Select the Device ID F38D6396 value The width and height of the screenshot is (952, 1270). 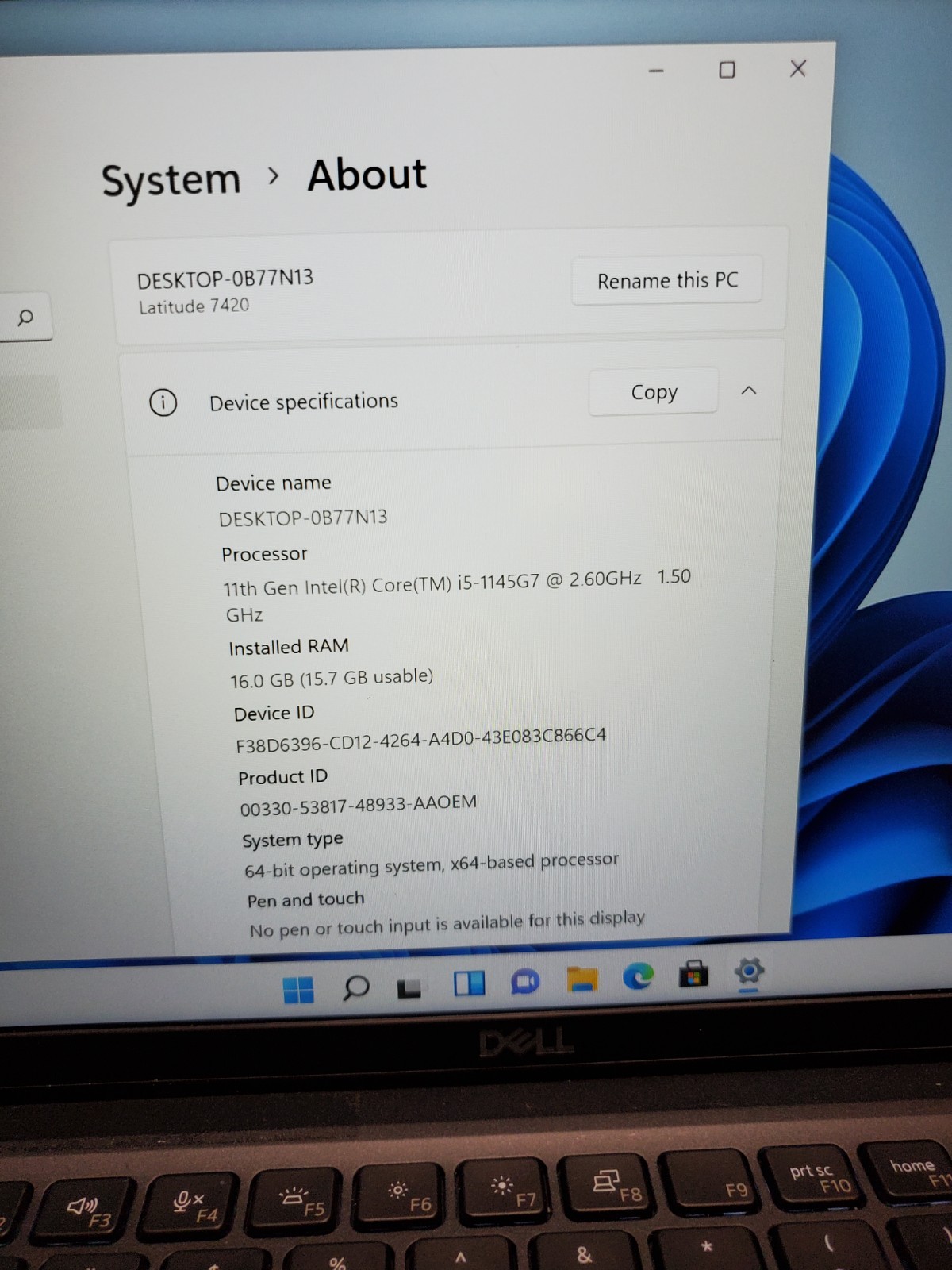(421, 740)
